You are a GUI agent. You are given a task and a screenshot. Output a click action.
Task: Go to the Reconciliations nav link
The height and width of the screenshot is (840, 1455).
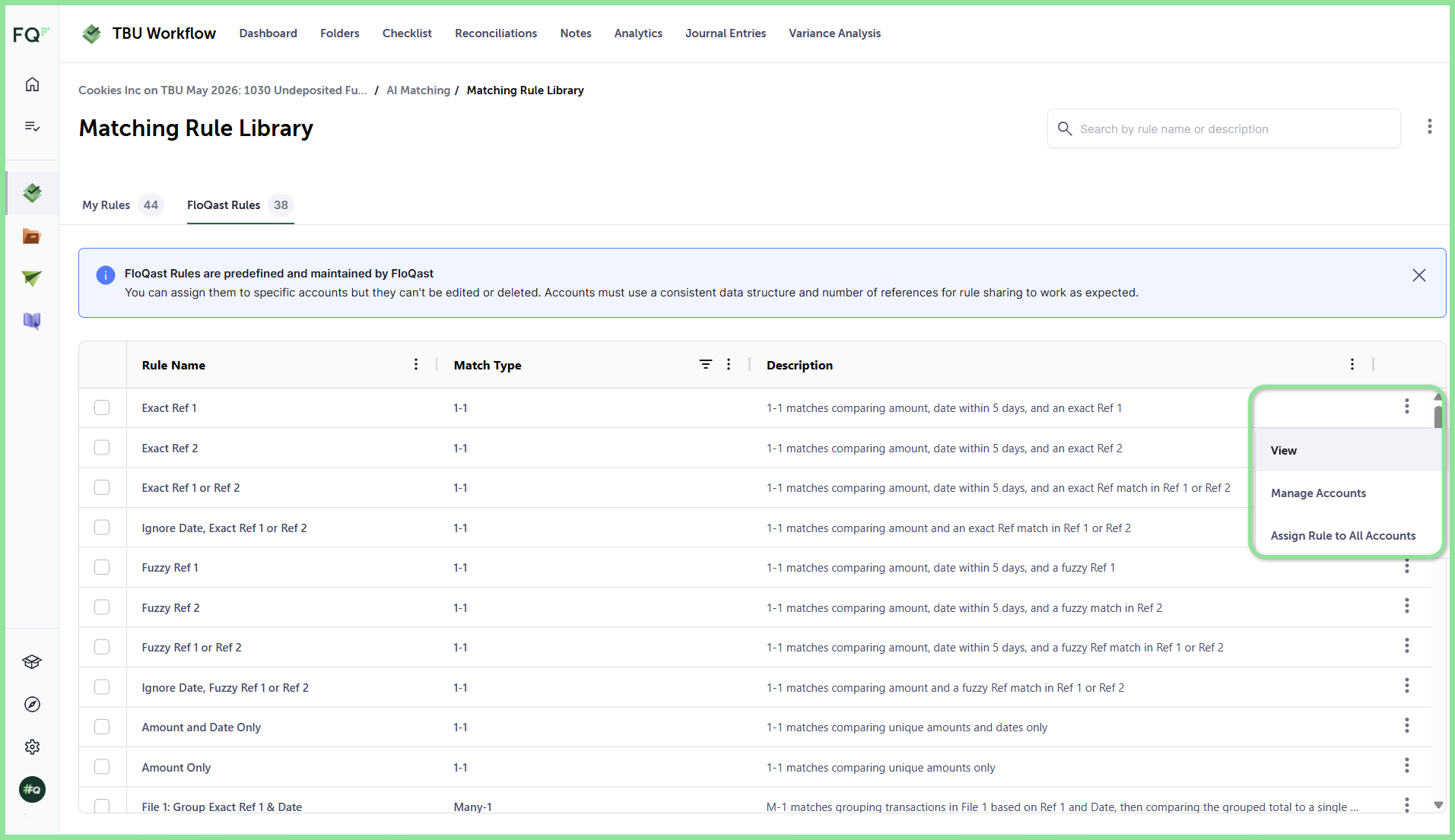pyautogui.click(x=496, y=33)
